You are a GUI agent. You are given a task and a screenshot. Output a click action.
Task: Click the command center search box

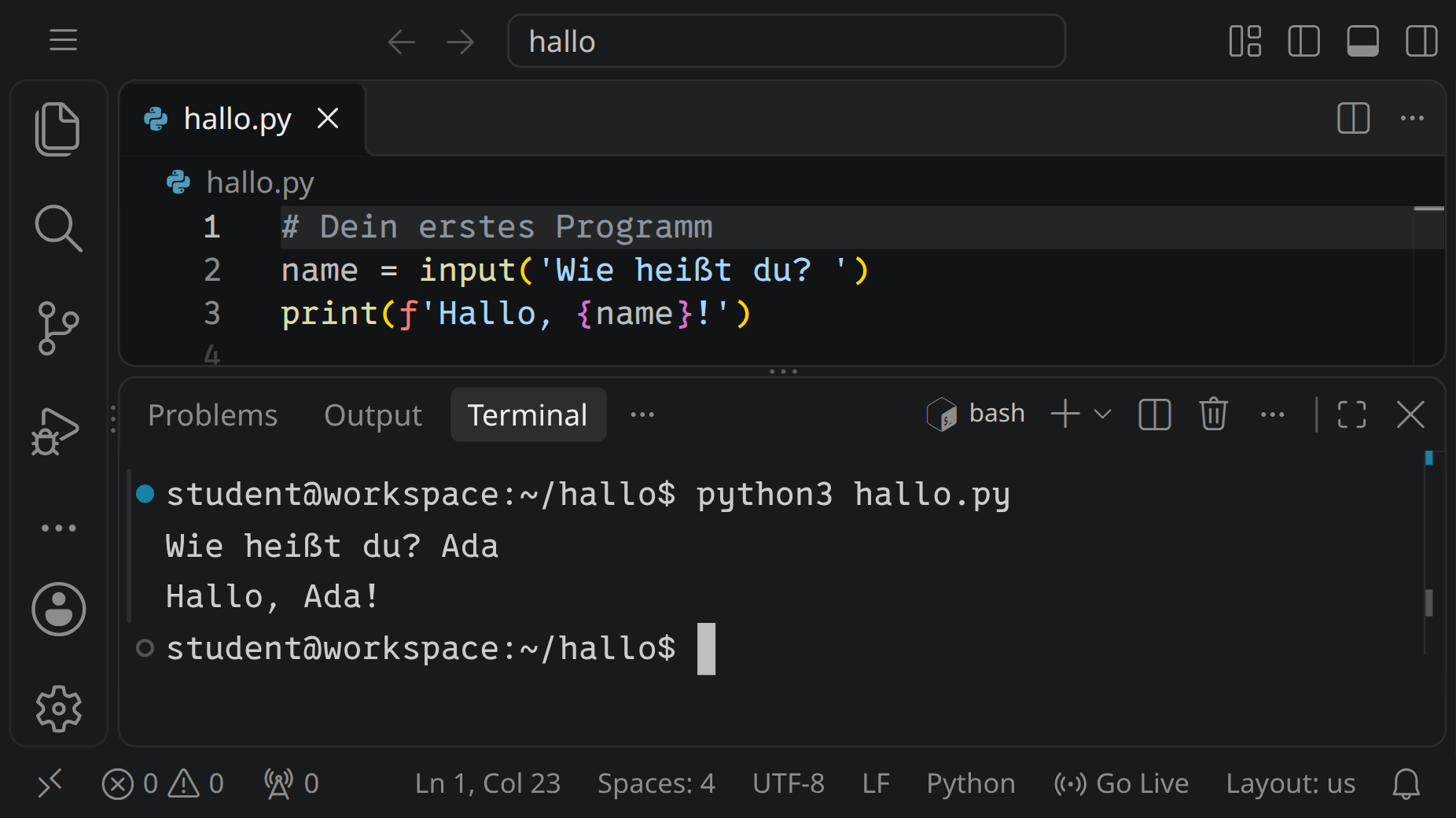tap(787, 41)
